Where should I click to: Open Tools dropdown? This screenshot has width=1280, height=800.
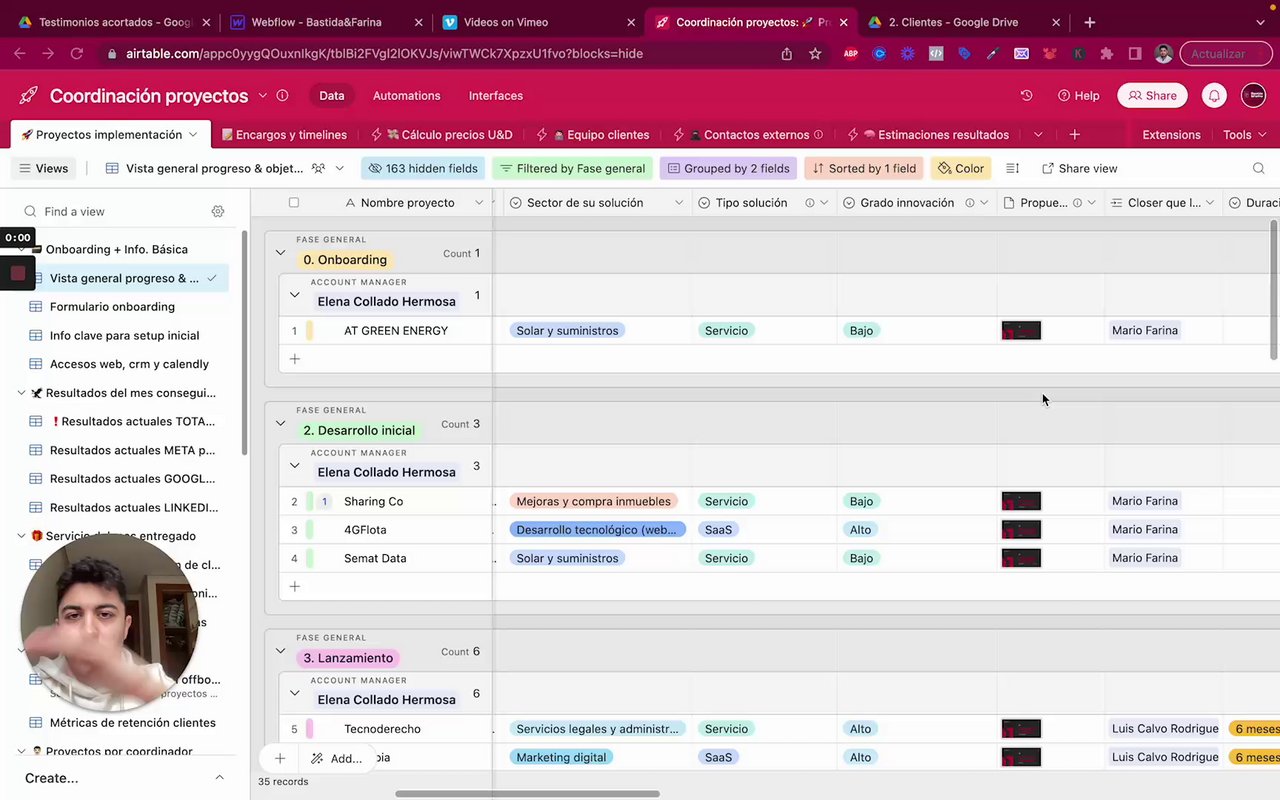click(x=1244, y=135)
